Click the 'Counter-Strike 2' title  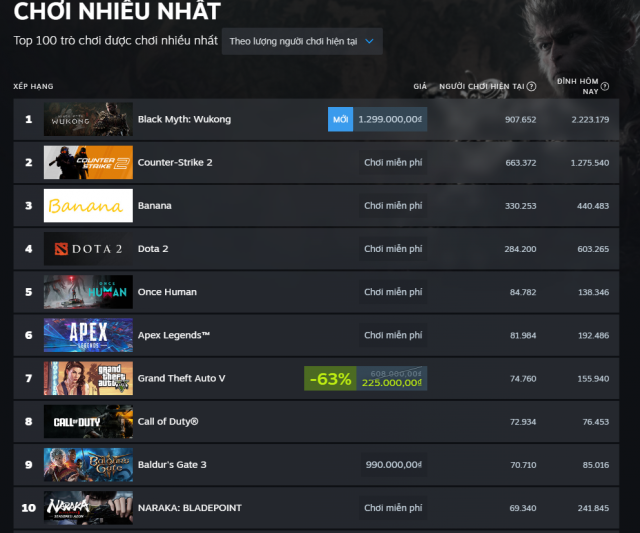pyautogui.click(x=175, y=162)
